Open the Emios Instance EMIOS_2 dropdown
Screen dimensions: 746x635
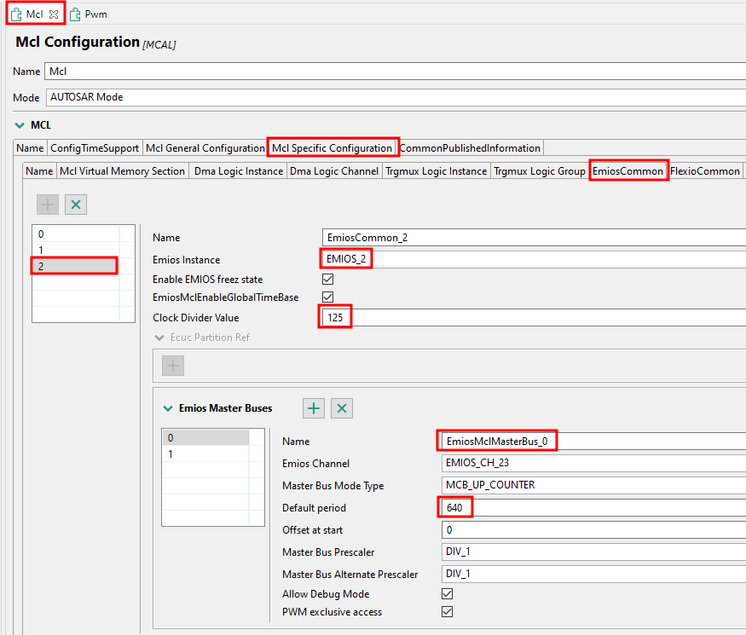tap(534, 259)
